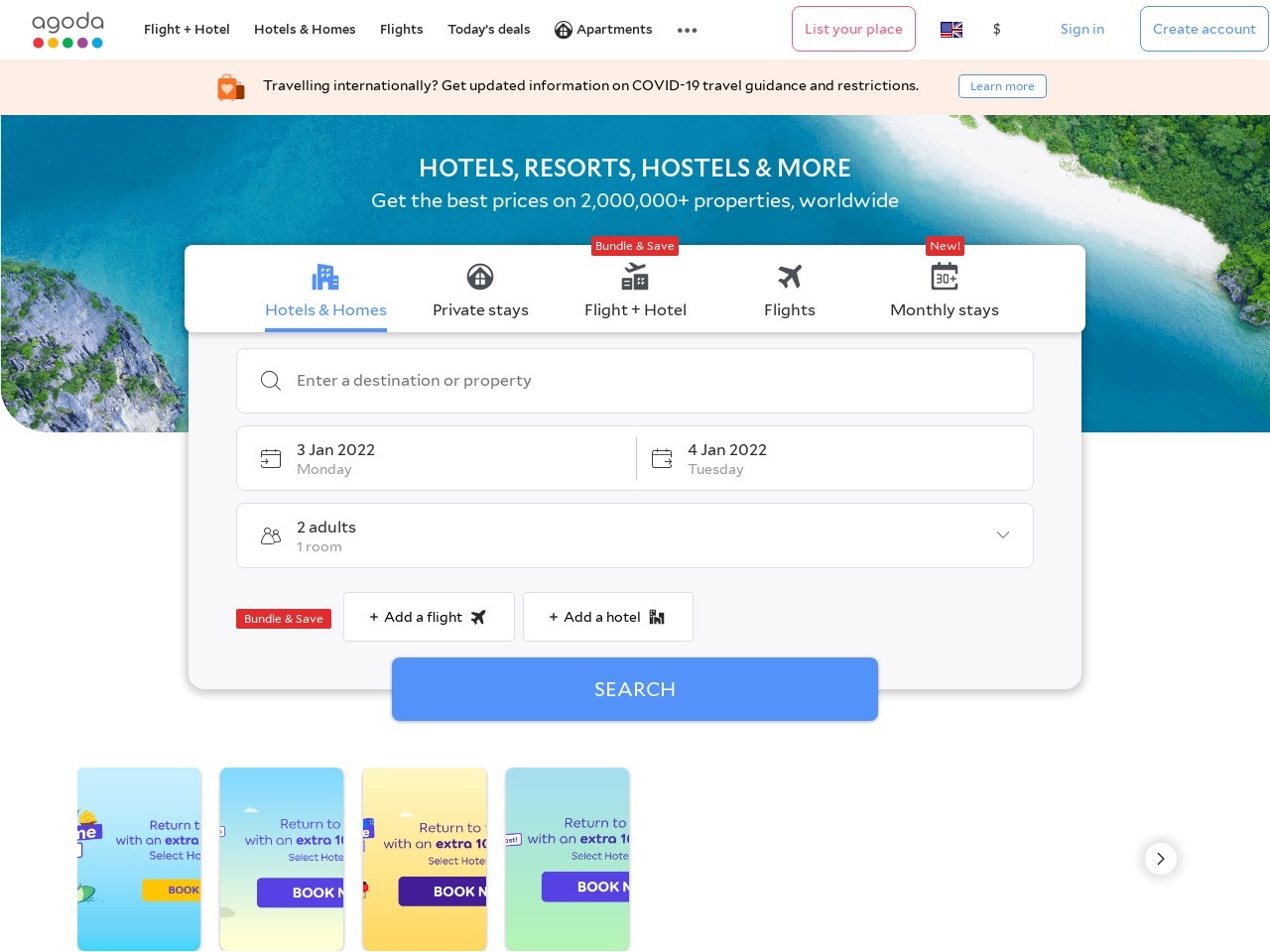This screenshot has width=1270, height=952.
Task: Click the destination search magnifier icon
Action: point(270,381)
